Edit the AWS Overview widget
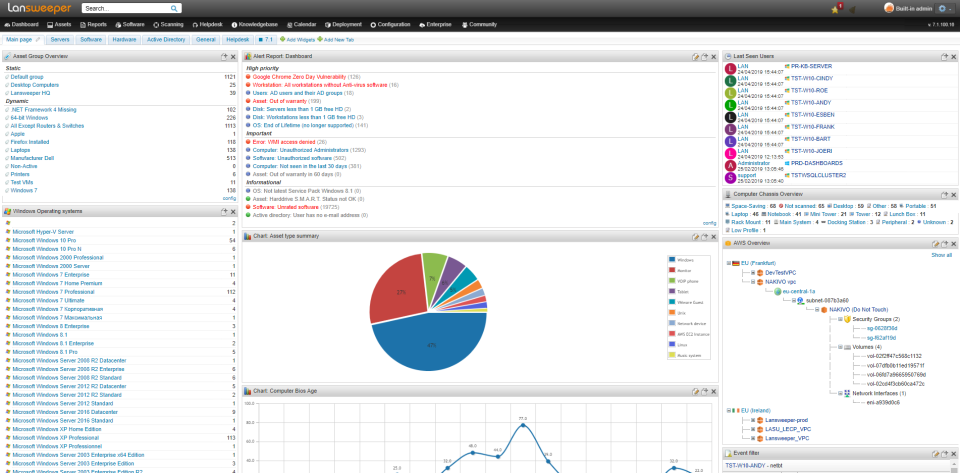Viewport: 960px width, 473px height. coord(936,243)
